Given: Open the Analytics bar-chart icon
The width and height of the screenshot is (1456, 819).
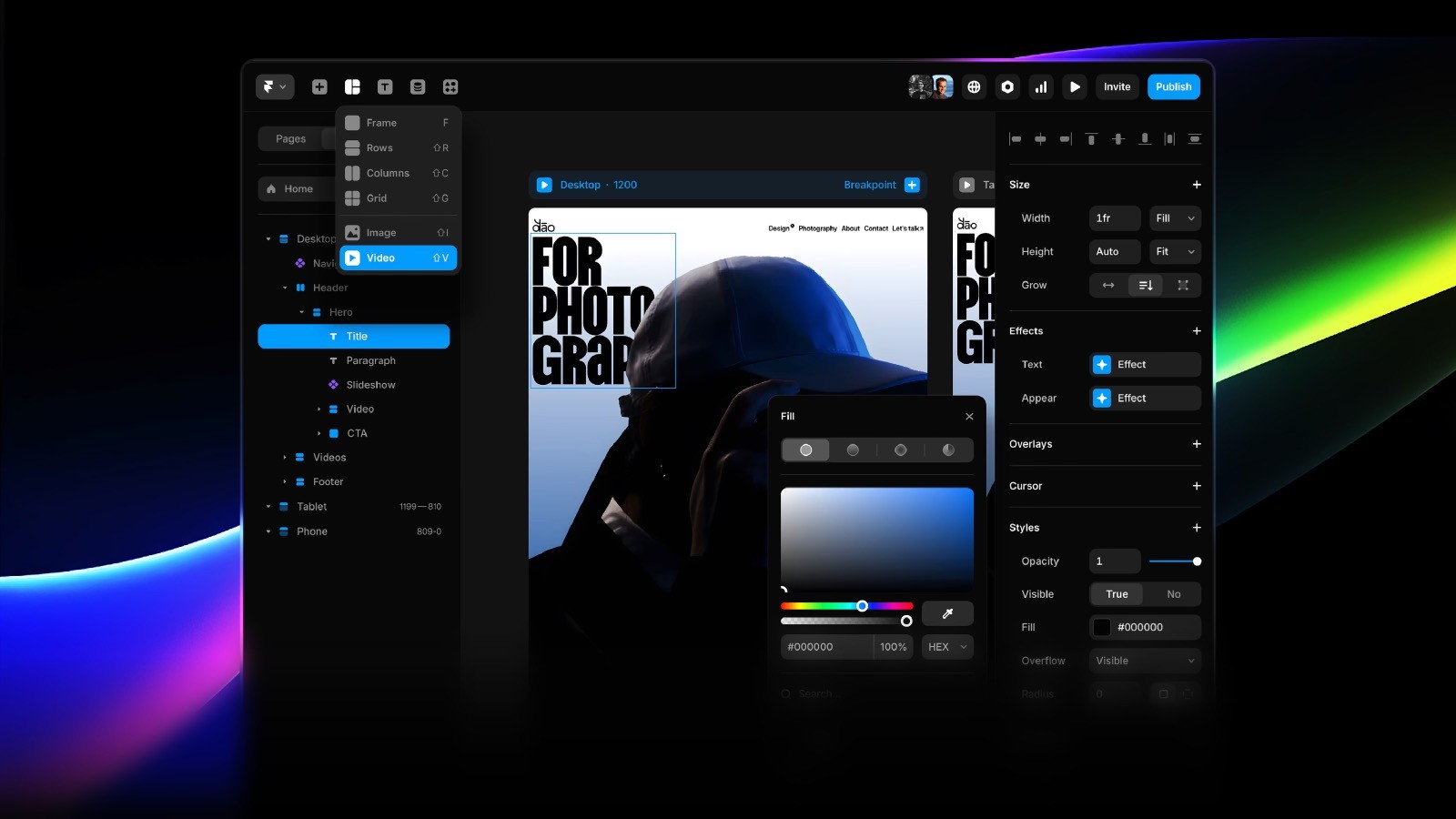Looking at the screenshot, I should click(x=1040, y=86).
